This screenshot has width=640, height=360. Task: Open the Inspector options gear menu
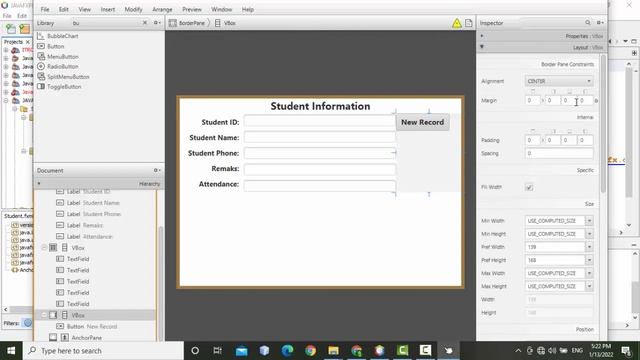pos(600,22)
